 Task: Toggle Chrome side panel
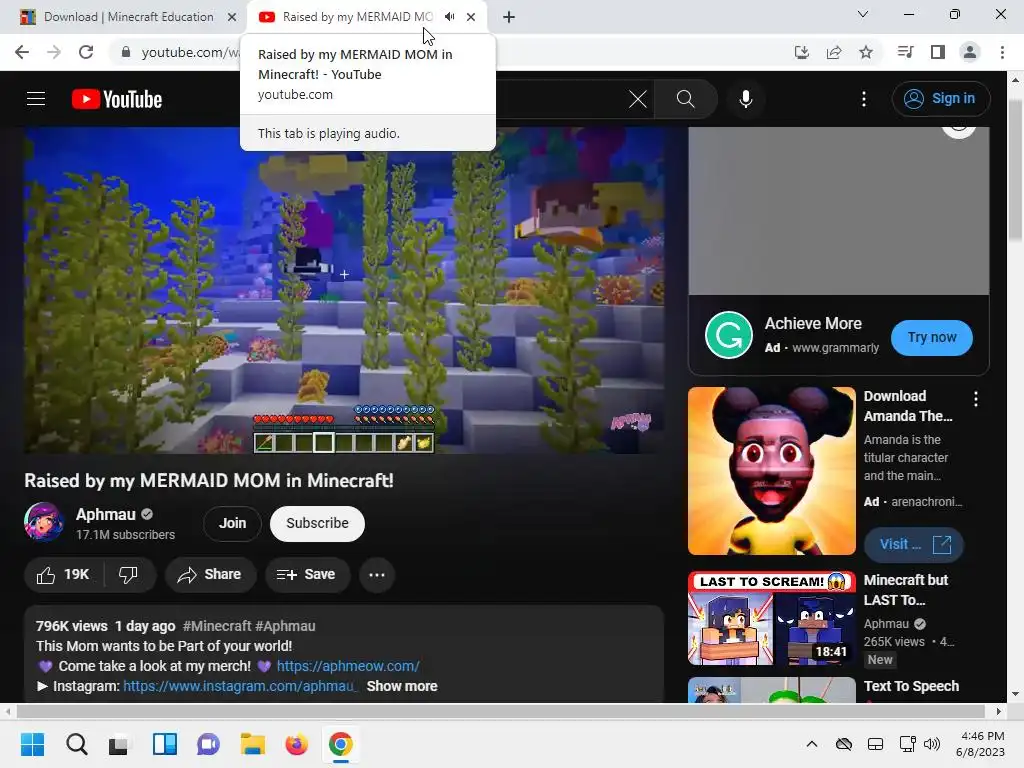point(938,52)
